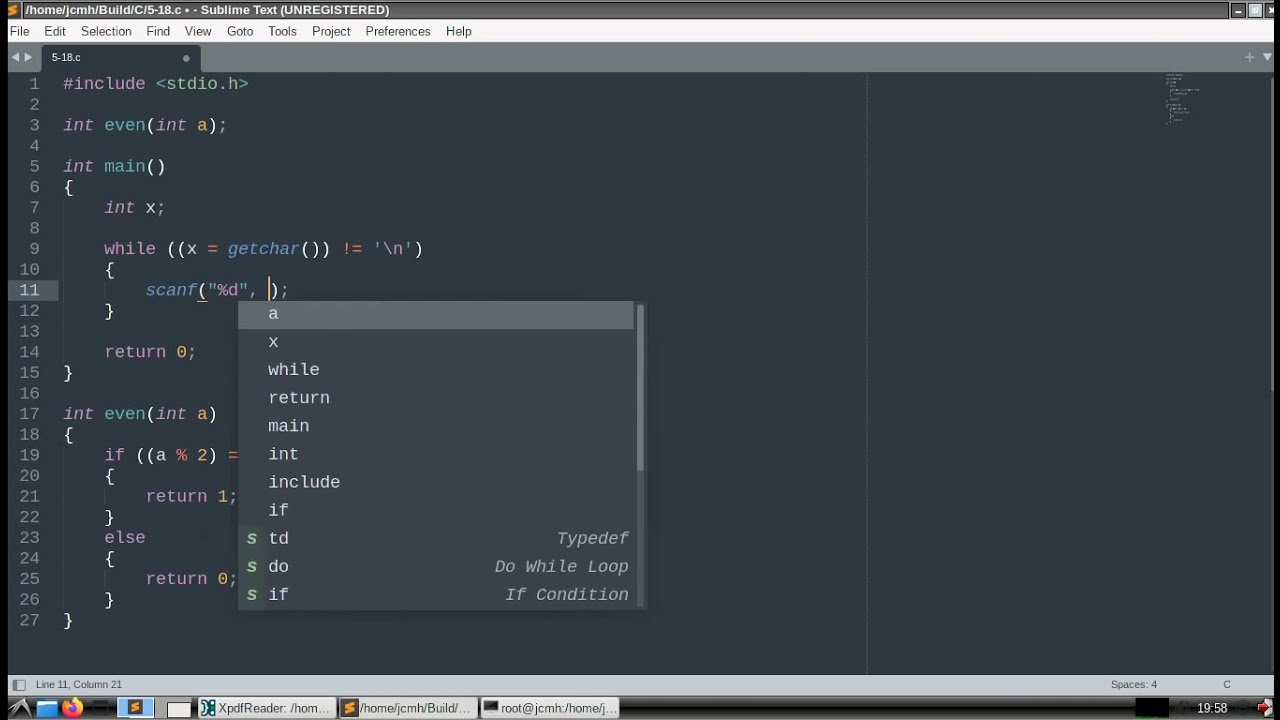Click the blank white taskbar icon
The width and height of the screenshot is (1280, 720).
(x=178, y=708)
